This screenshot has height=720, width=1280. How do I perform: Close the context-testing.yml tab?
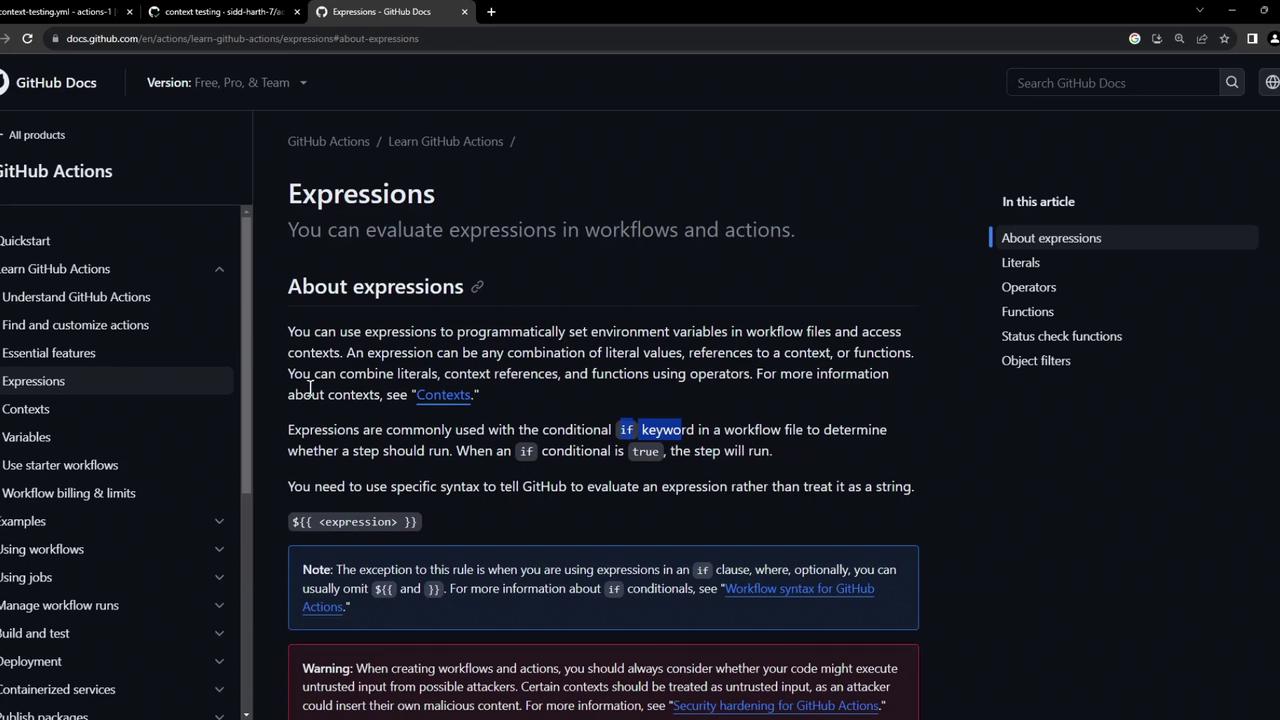coord(129,12)
